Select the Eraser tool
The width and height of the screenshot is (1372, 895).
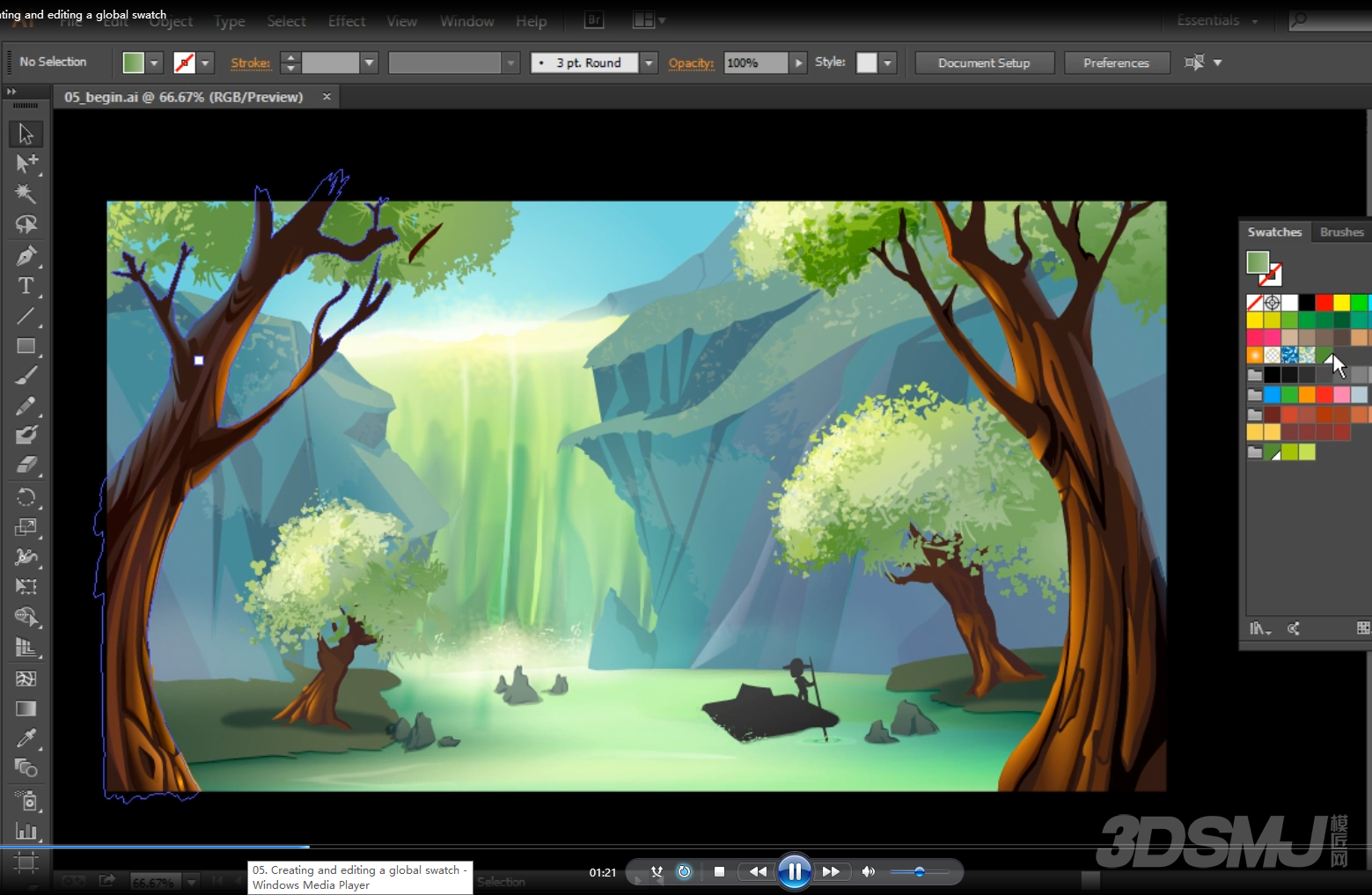26,465
